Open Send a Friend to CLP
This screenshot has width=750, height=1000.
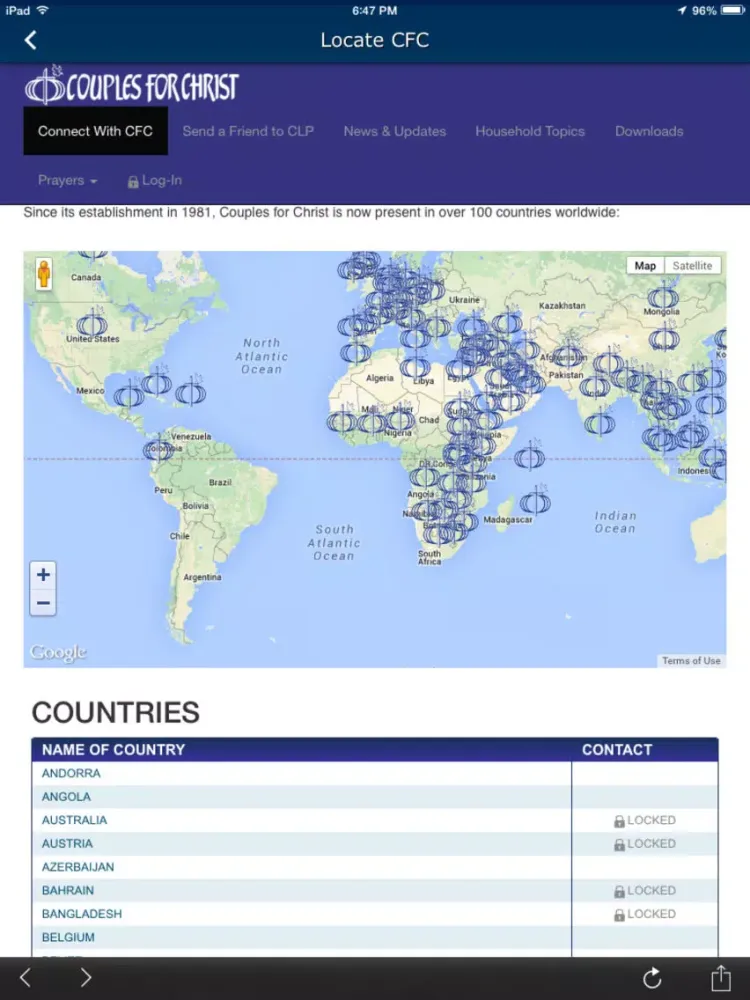click(x=248, y=131)
